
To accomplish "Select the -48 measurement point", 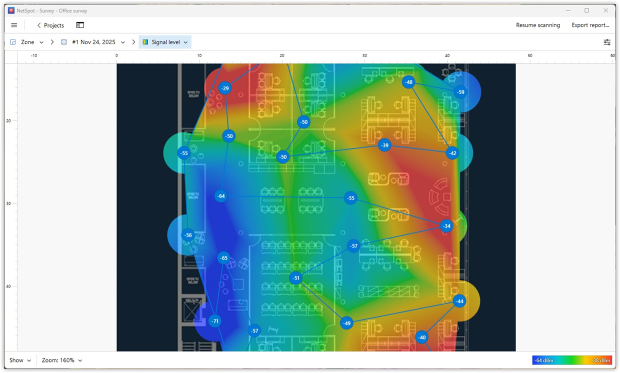I will click(x=408, y=82).
